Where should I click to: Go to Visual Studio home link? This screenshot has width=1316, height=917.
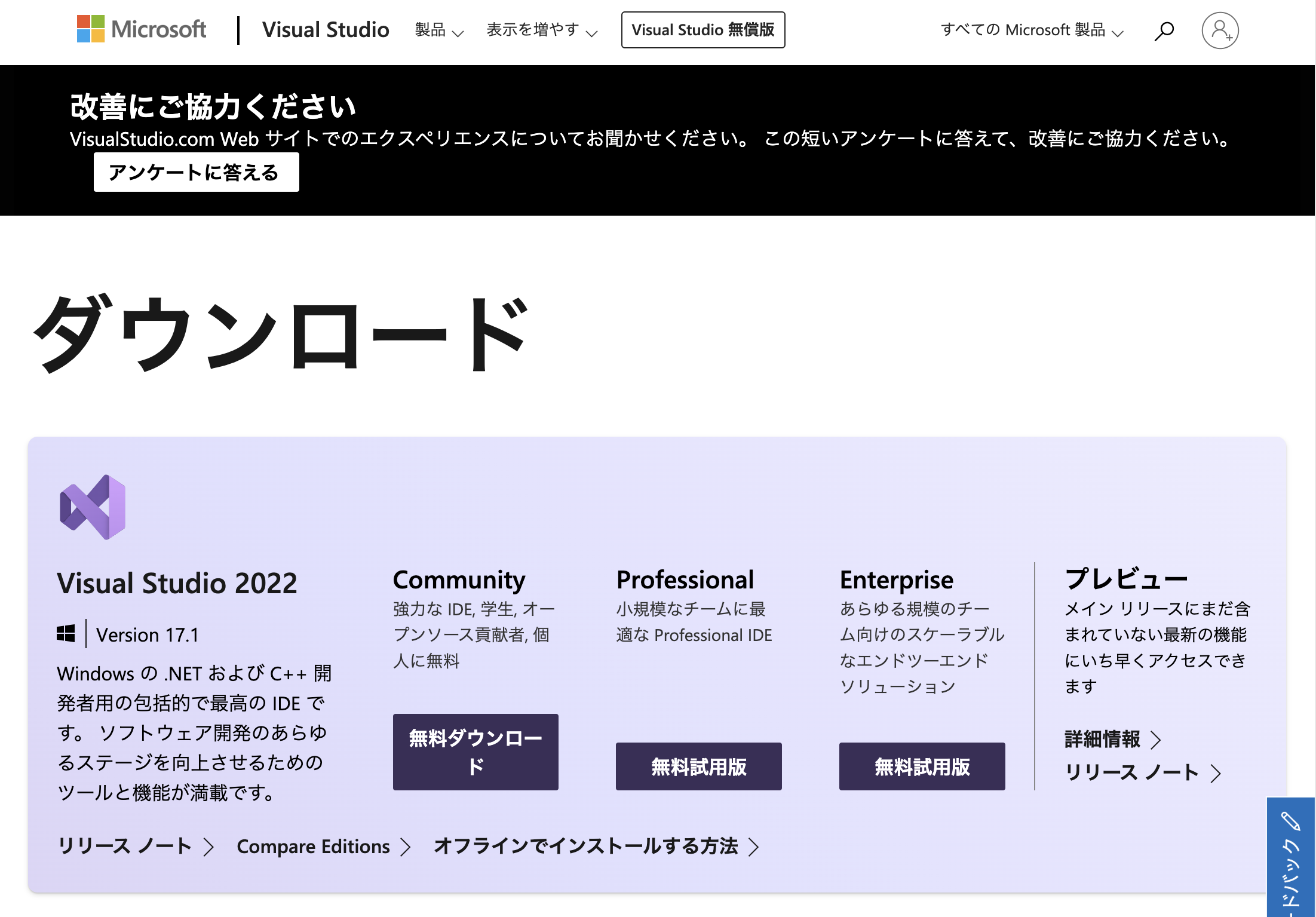(326, 30)
